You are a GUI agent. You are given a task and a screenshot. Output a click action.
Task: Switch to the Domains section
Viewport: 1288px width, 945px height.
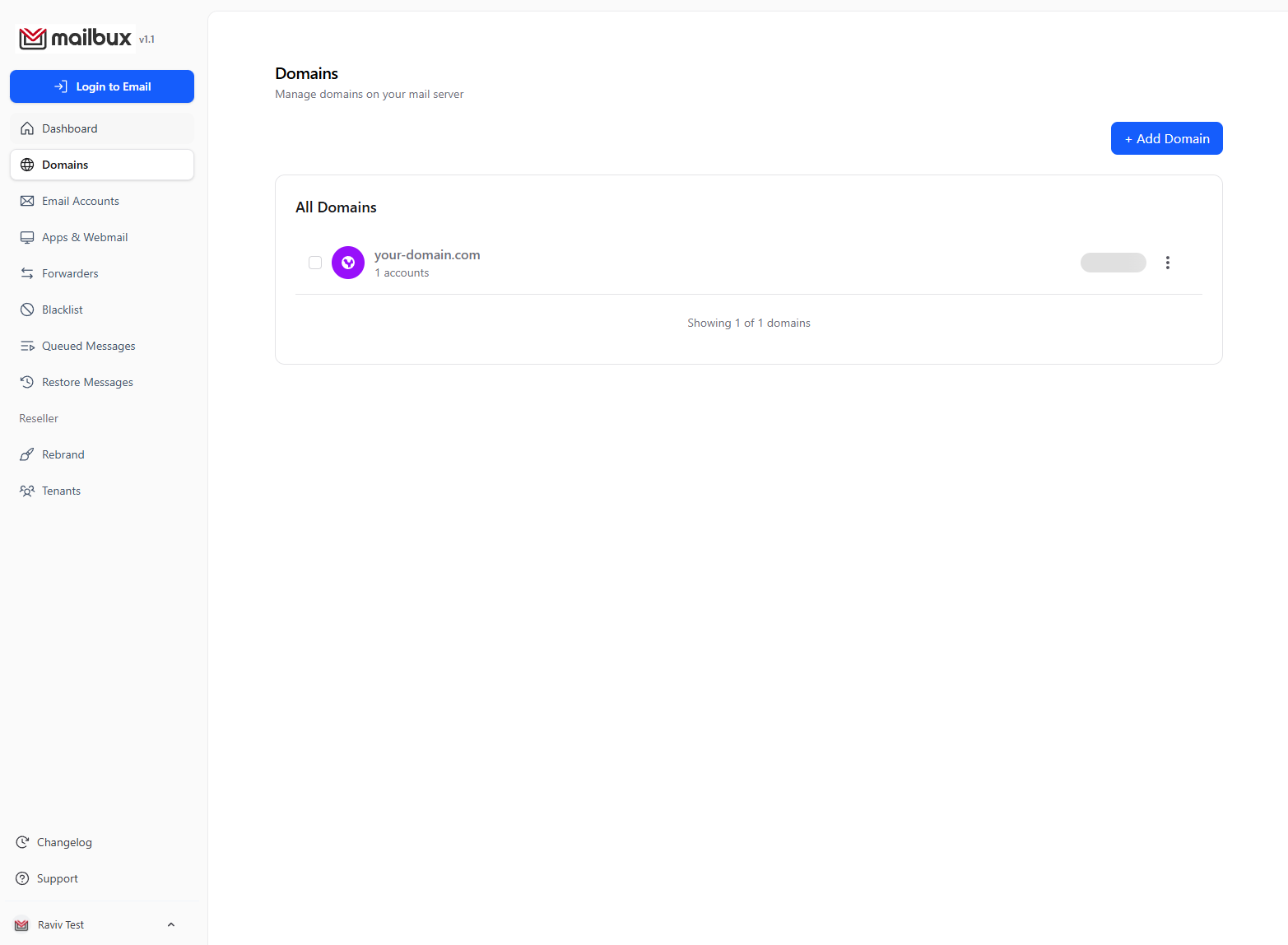(64, 164)
